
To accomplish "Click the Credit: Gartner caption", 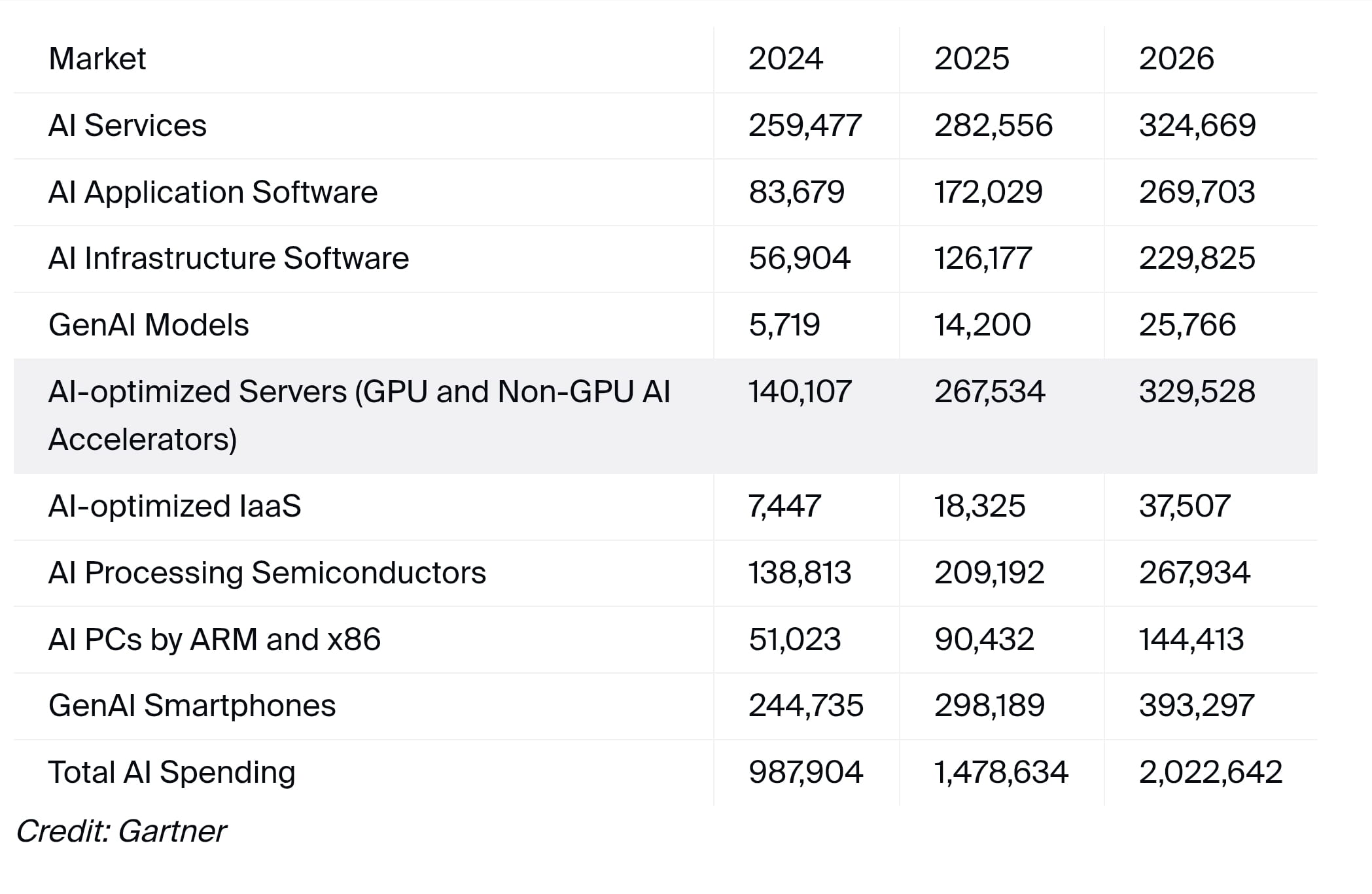I will [x=122, y=832].
